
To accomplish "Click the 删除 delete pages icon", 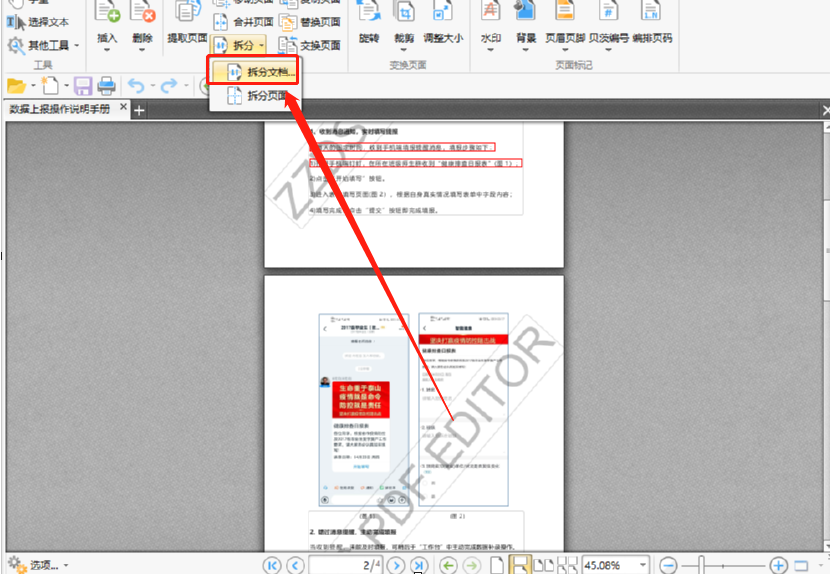I will click(x=142, y=13).
